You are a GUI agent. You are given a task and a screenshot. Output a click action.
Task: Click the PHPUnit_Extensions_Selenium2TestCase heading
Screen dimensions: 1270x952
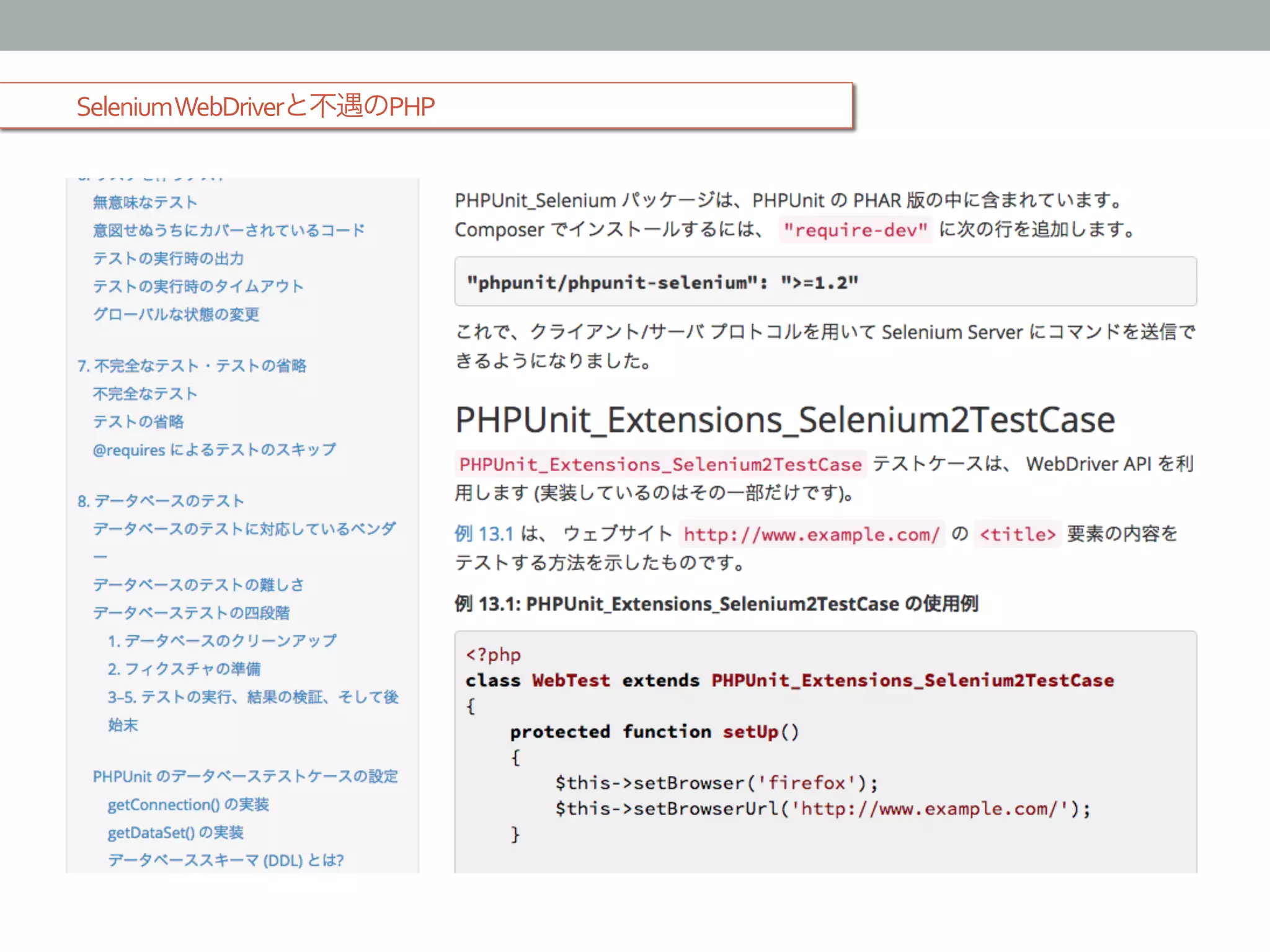coord(785,420)
